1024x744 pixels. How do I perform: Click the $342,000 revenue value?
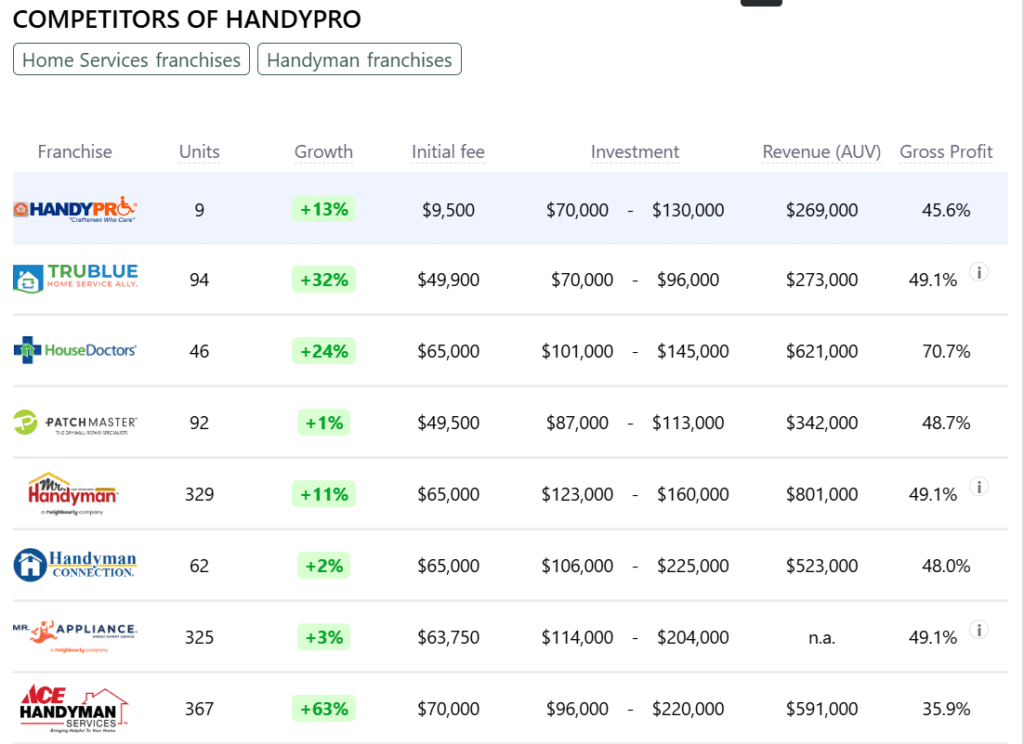(x=822, y=423)
